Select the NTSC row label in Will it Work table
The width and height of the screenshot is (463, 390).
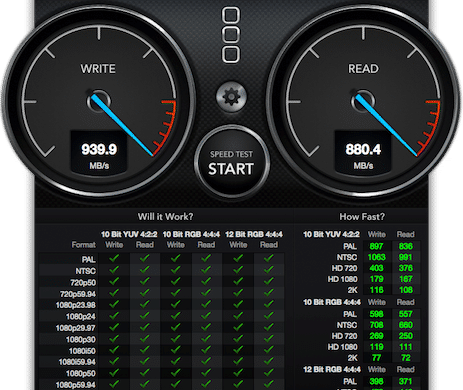[86, 271]
